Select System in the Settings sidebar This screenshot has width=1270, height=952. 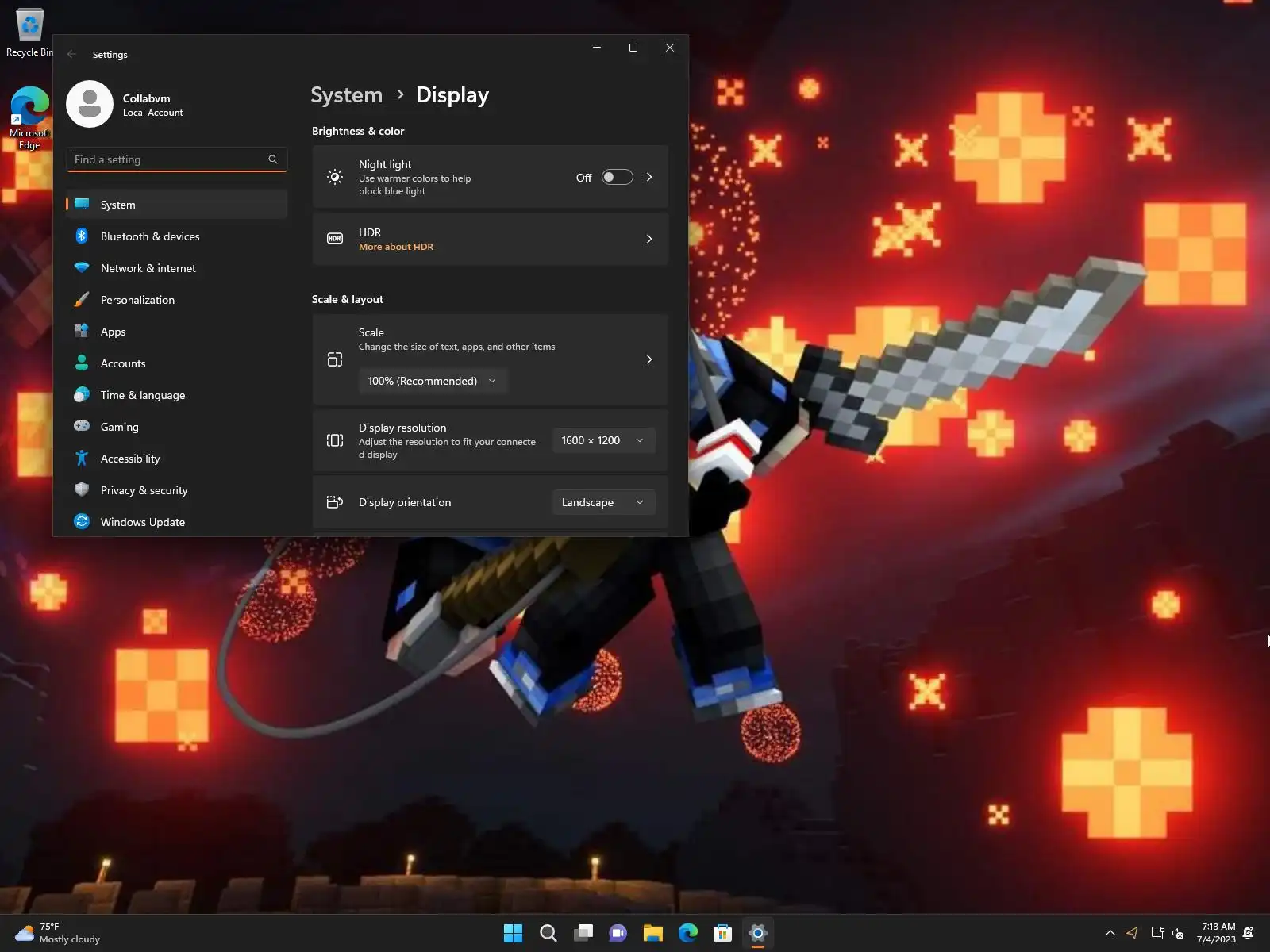click(x=176, y=205)
